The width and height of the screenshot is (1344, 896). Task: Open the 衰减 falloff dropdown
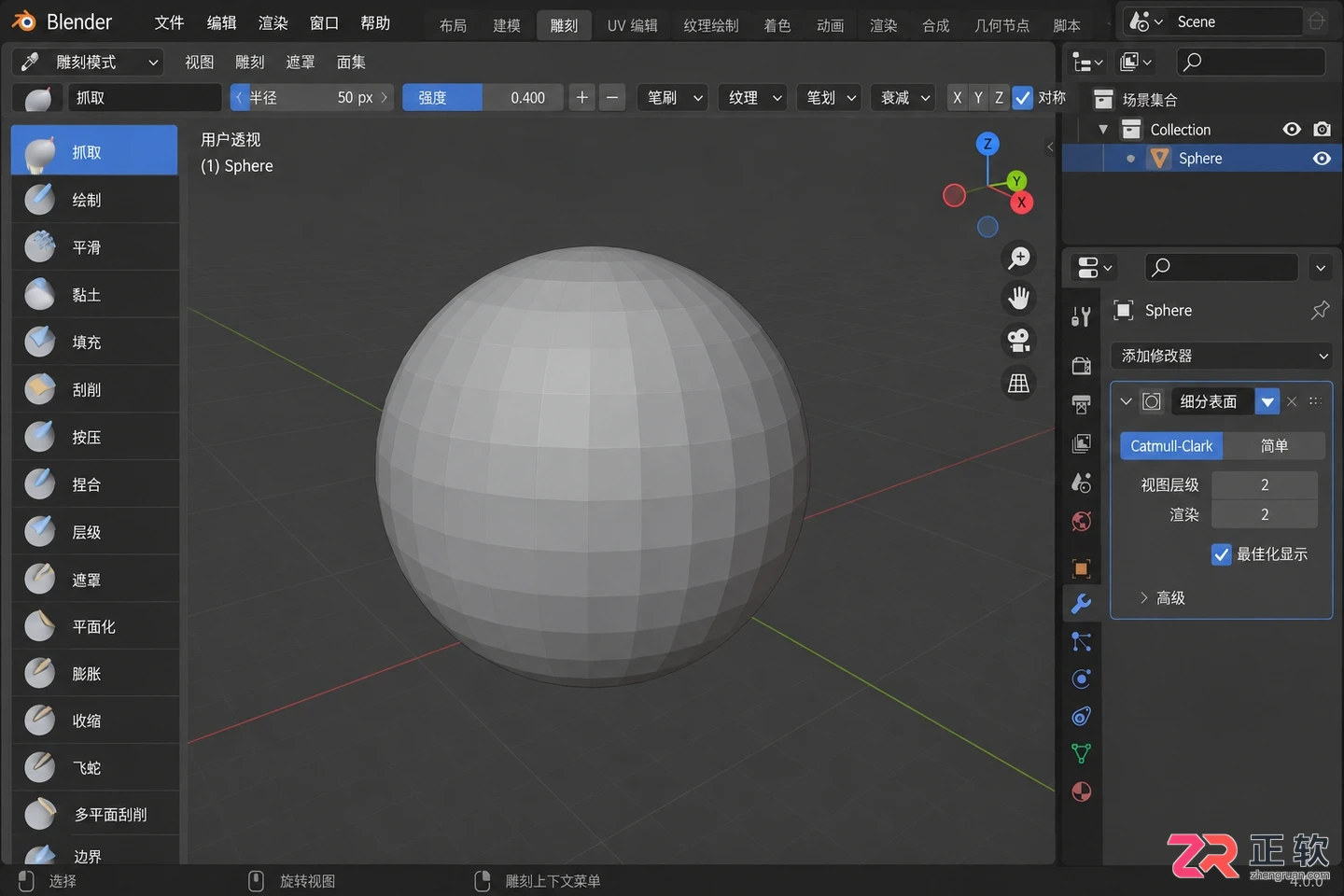coord(904,97)
